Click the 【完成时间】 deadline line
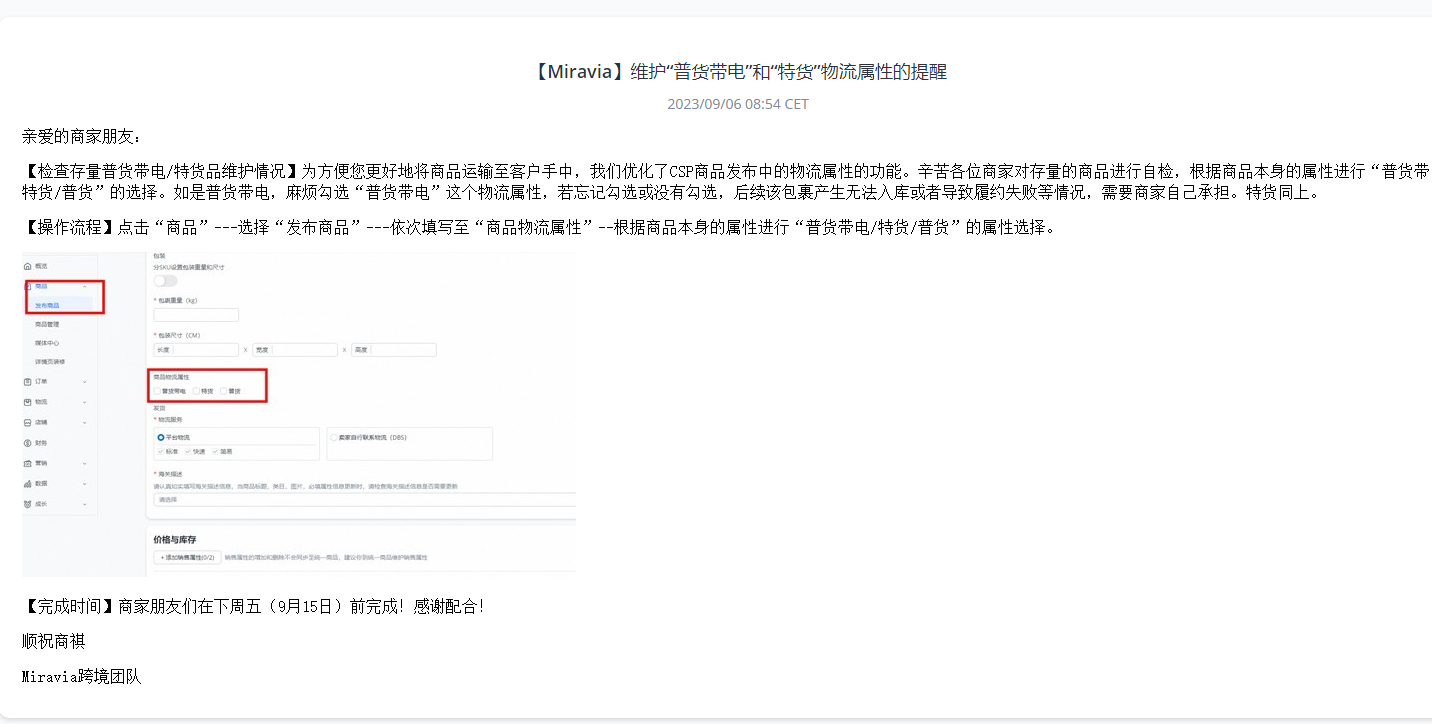 pos(253,606)
